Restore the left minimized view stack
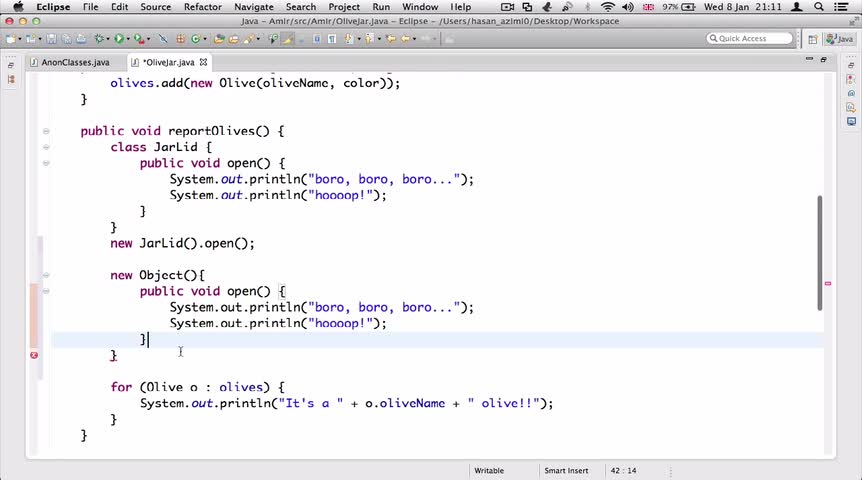Image resolution: width=862 pixels, height=480 pixels. (x=11, y=65)
